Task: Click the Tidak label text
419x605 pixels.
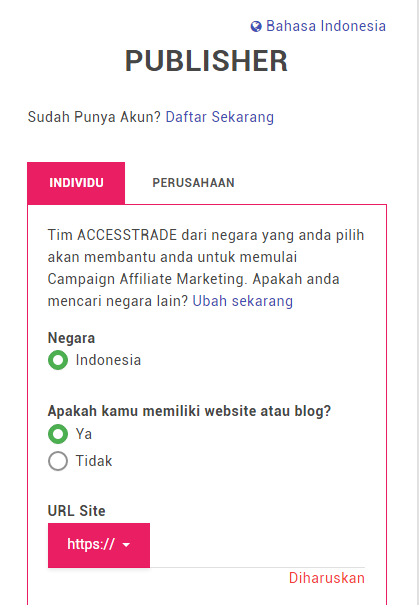Action: (x=94, y=461)
